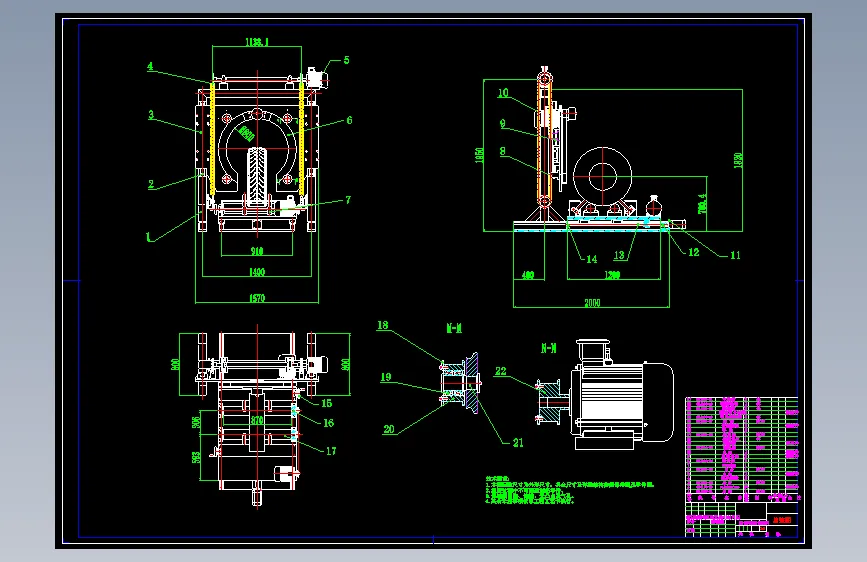Click part callout number 3

tap(151, 115)
